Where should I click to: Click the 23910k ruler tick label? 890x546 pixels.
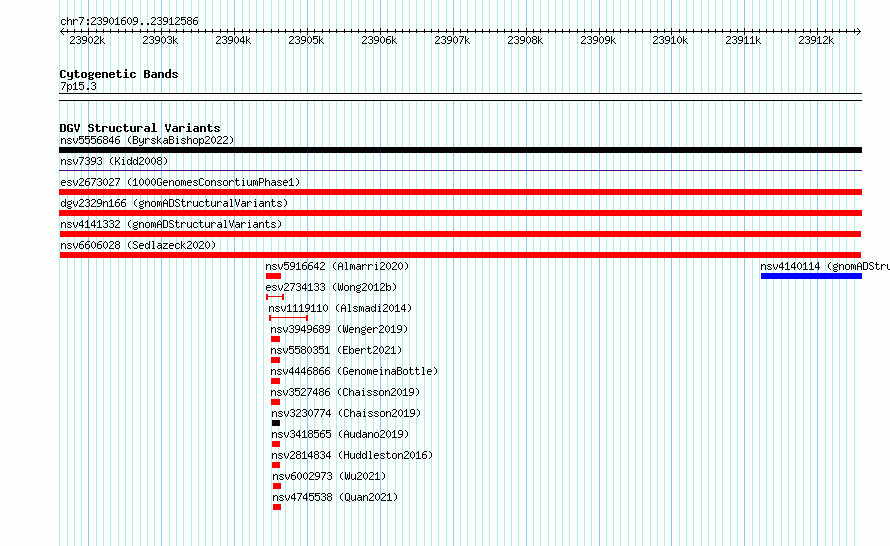[x=670, y=40]
